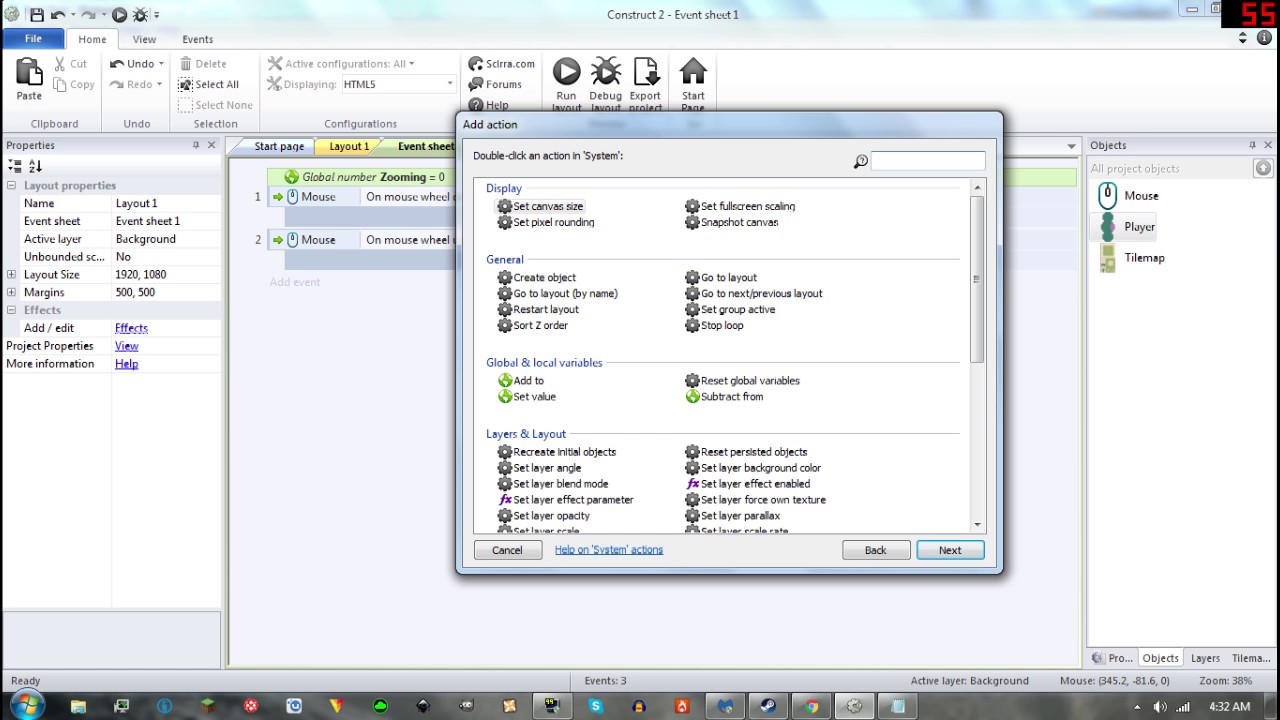Select the Go to layout action

point(721,278)
